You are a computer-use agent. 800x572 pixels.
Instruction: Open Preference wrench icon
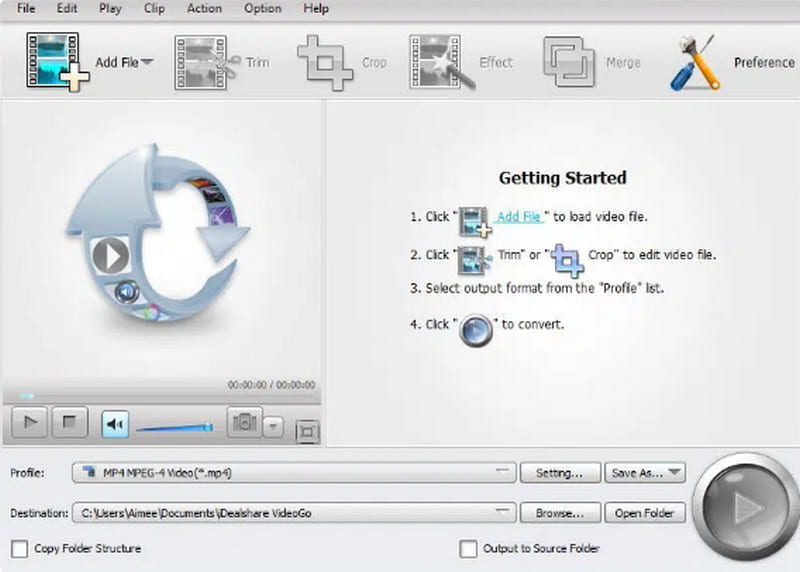[694, 62]
